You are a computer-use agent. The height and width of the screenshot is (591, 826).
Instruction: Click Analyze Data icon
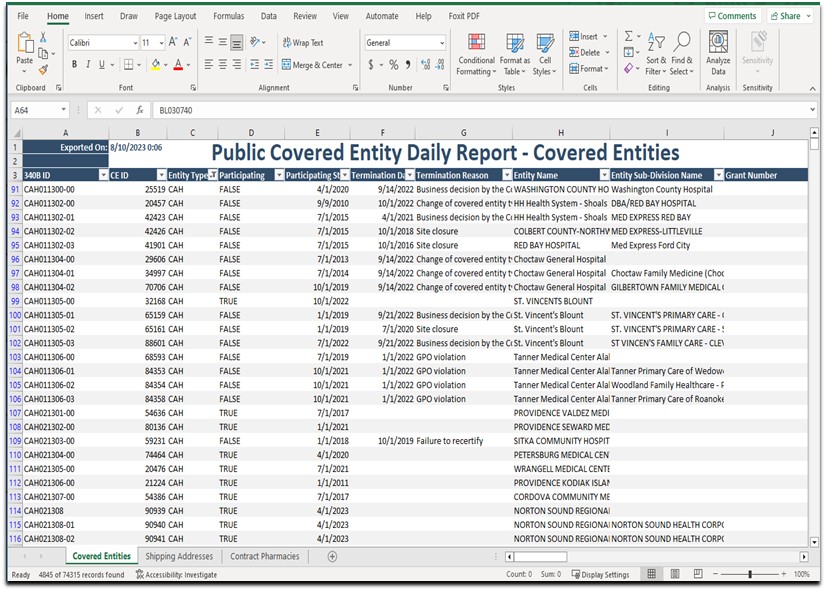pos(718,53)
